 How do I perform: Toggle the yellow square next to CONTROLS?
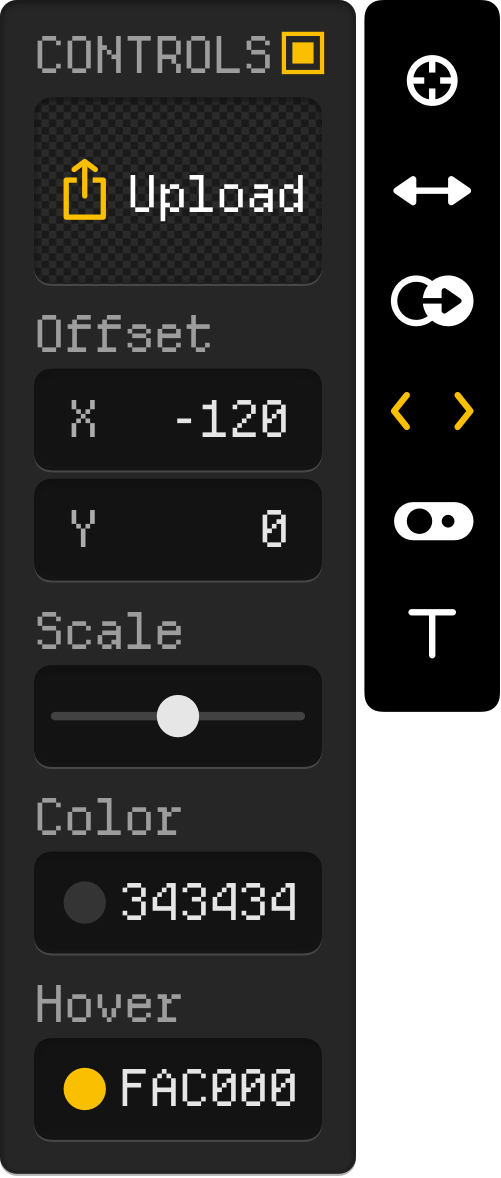[x=303, y=53]
